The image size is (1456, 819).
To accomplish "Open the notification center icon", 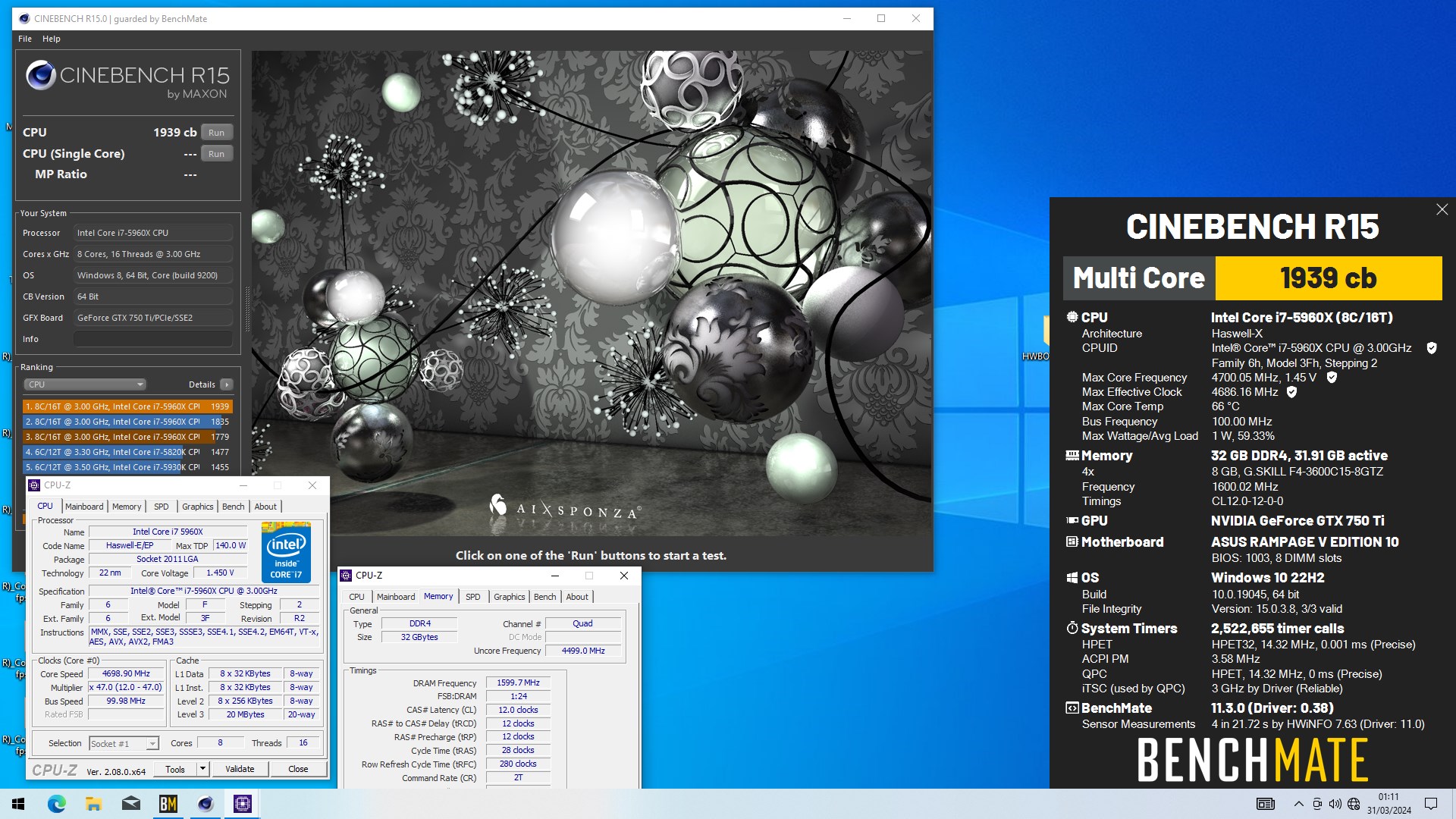I will pyautogui.click(x=1431, y=804).
